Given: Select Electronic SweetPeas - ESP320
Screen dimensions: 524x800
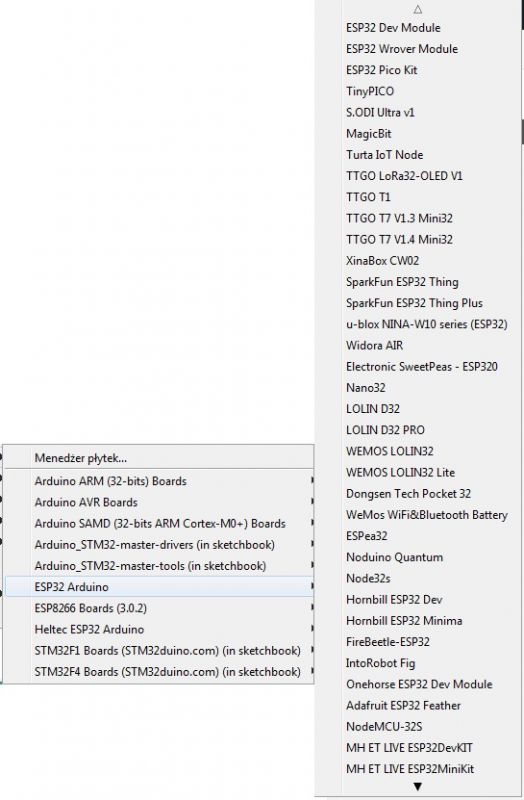Looking at the screenshot, I should point(418,366).
